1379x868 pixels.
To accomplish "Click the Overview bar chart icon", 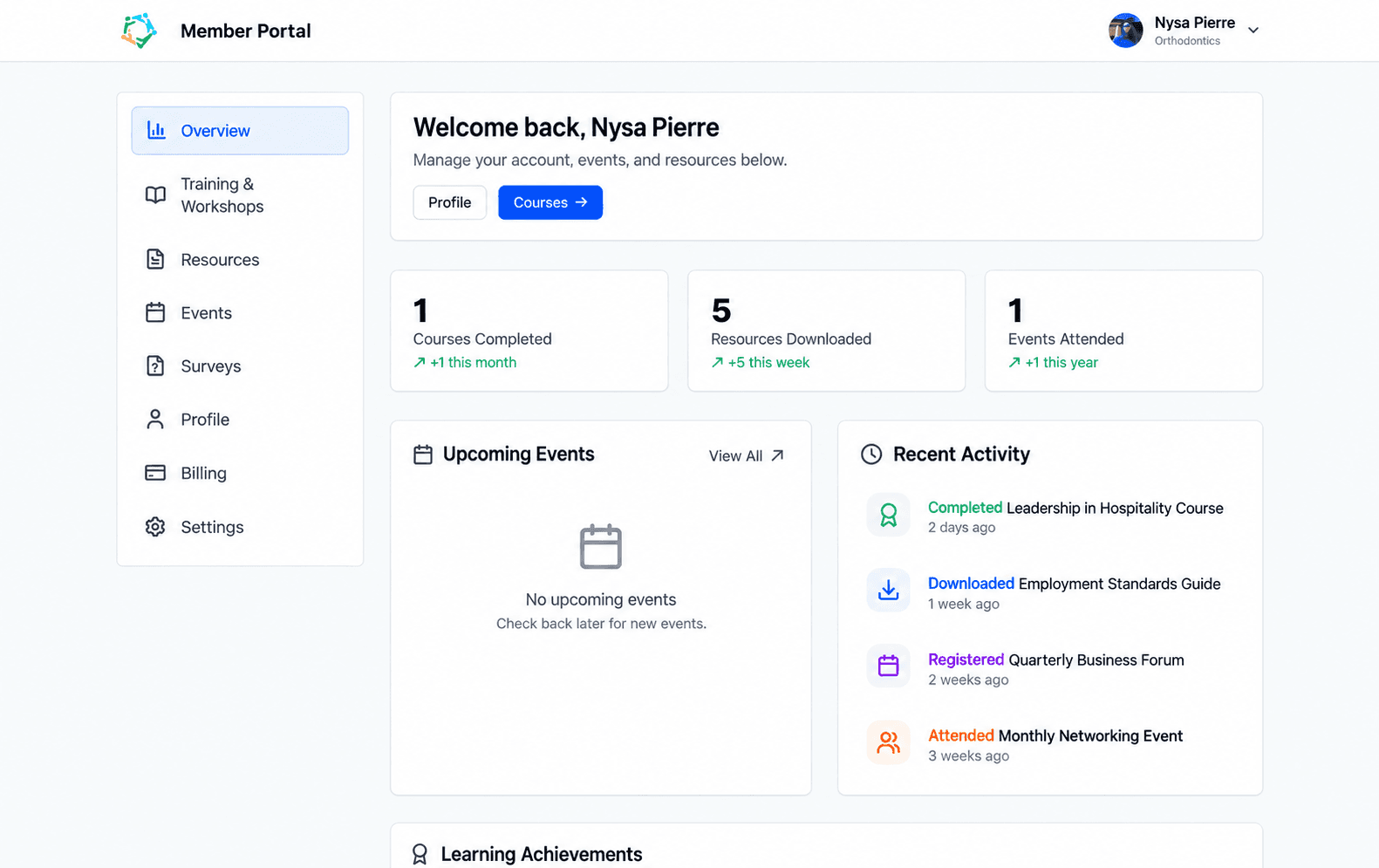I will (156, 130).
